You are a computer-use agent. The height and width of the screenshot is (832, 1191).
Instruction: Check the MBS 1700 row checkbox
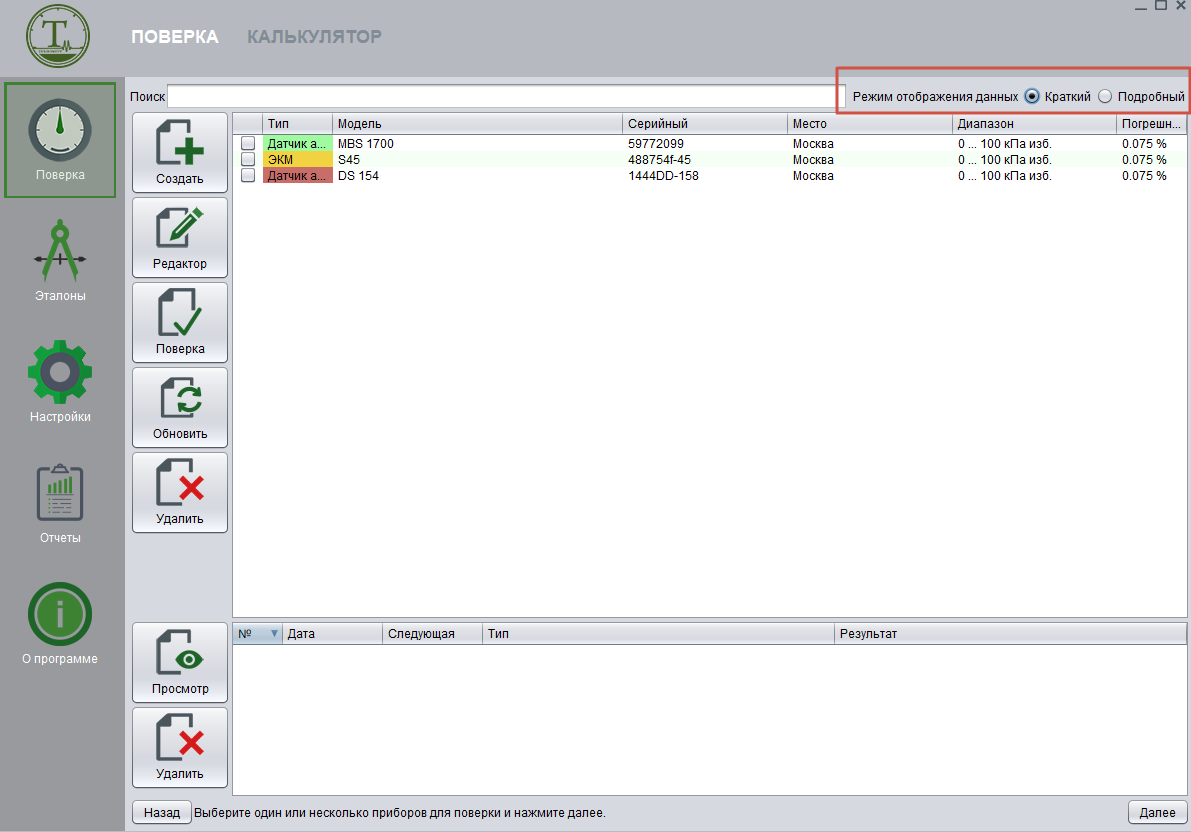248,144
